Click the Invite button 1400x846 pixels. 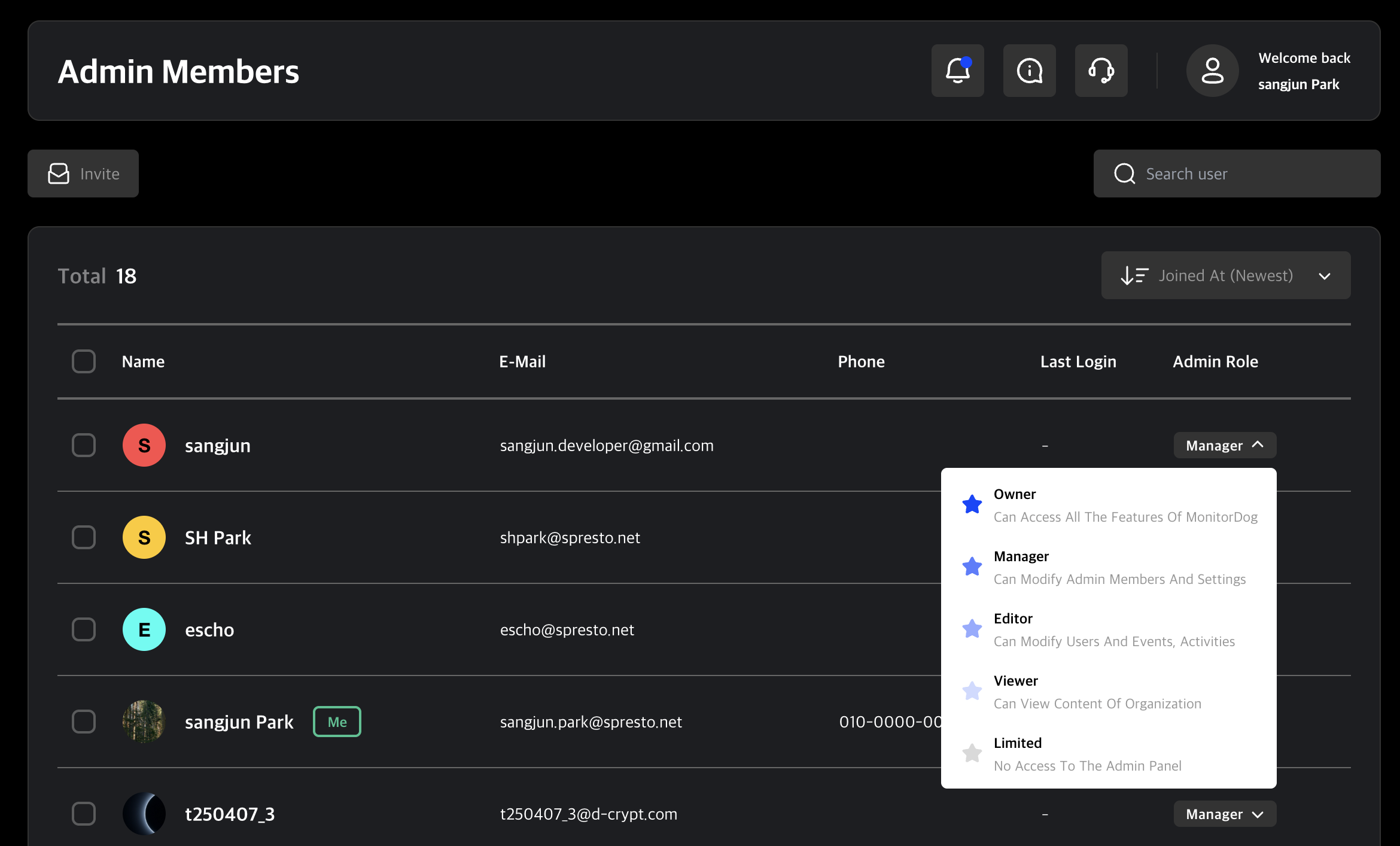(83, 174)
